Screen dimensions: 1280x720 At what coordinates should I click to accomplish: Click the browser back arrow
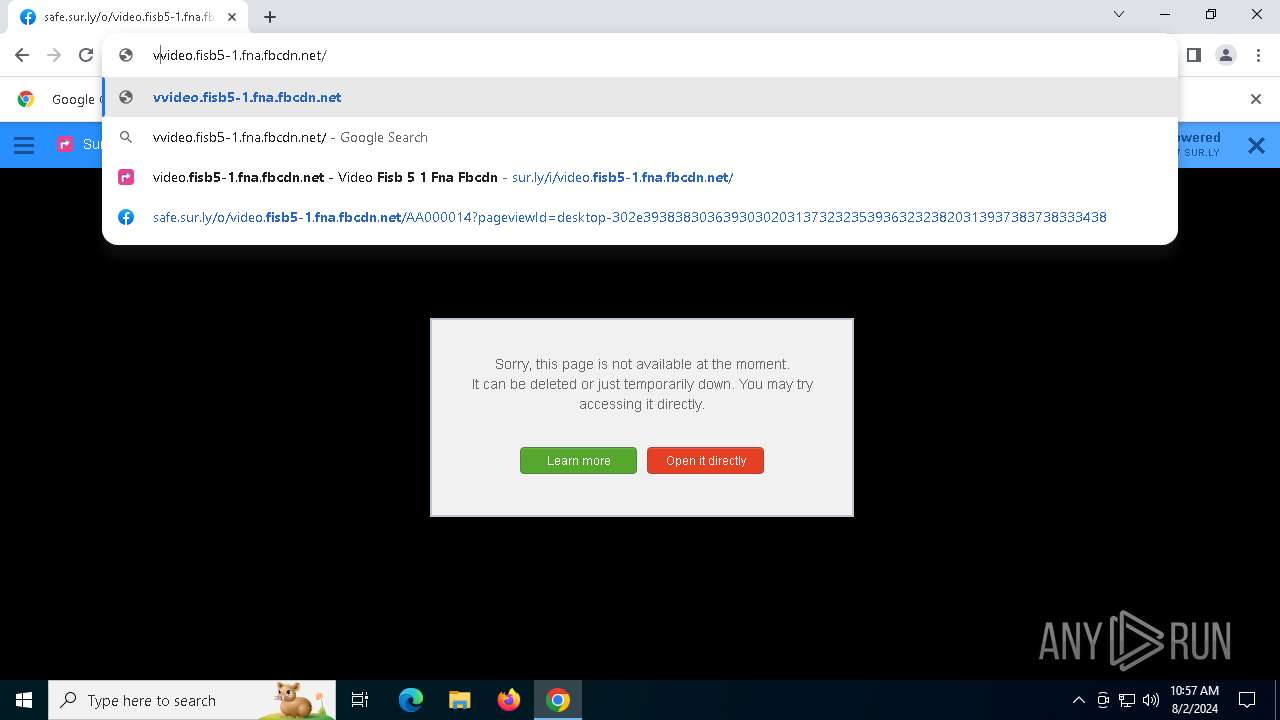22,55
